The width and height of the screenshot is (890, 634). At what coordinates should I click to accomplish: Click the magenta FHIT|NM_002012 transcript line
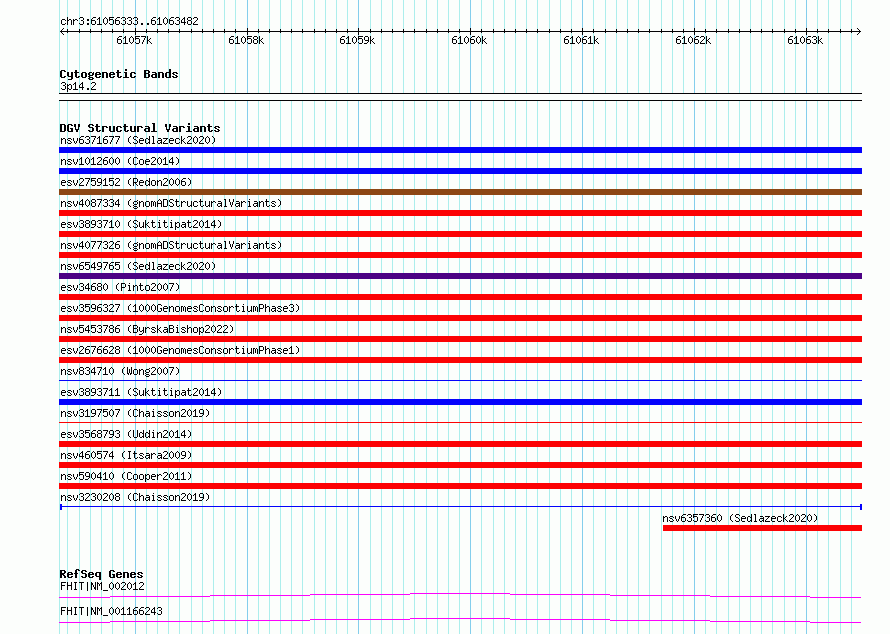point(460,595)
